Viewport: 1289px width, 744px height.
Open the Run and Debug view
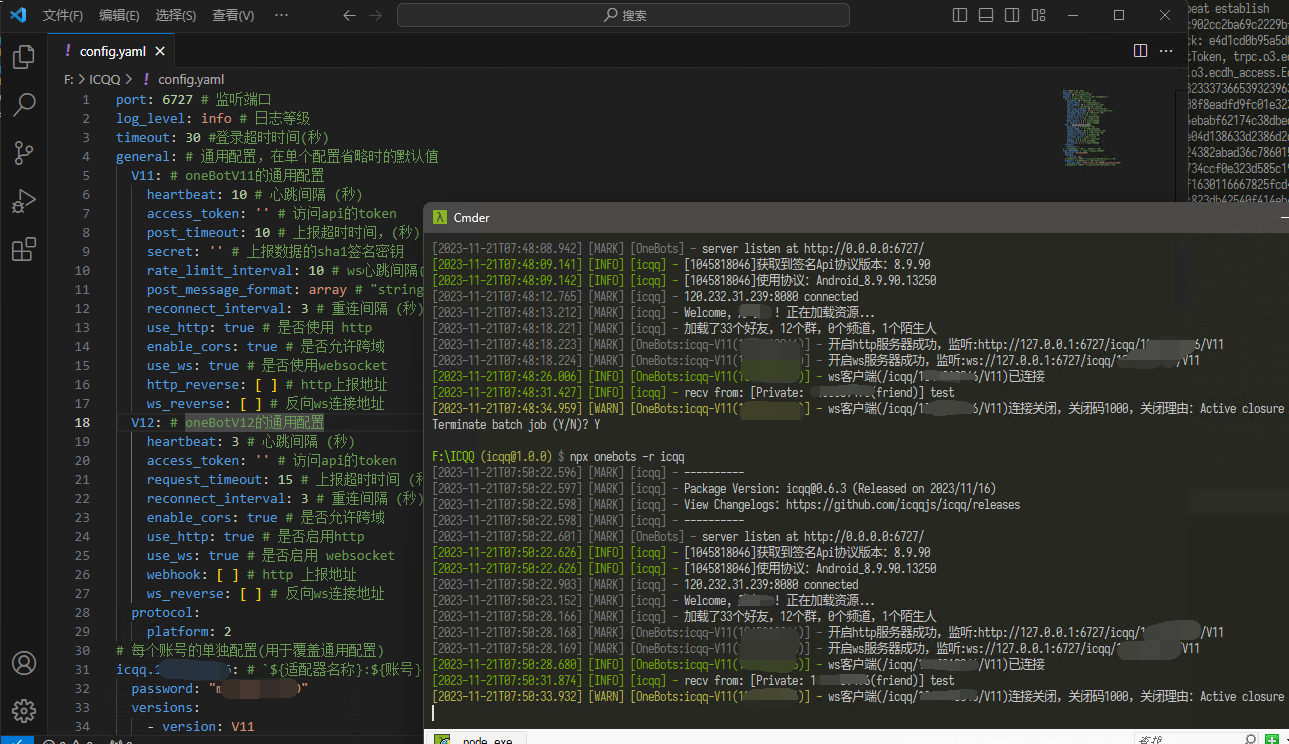point(24,201)
